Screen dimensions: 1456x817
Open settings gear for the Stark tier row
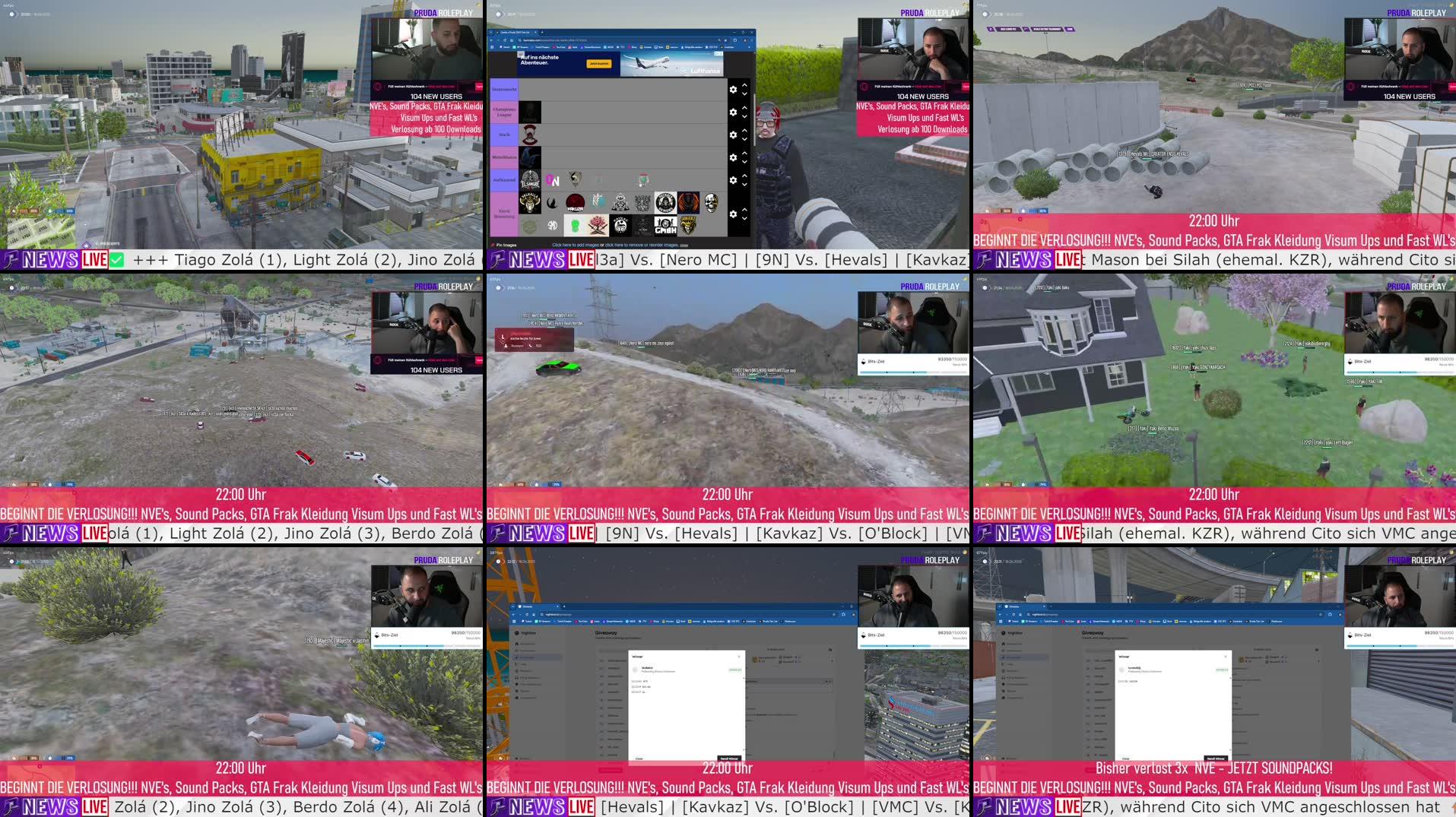click(x=733, y=135)
